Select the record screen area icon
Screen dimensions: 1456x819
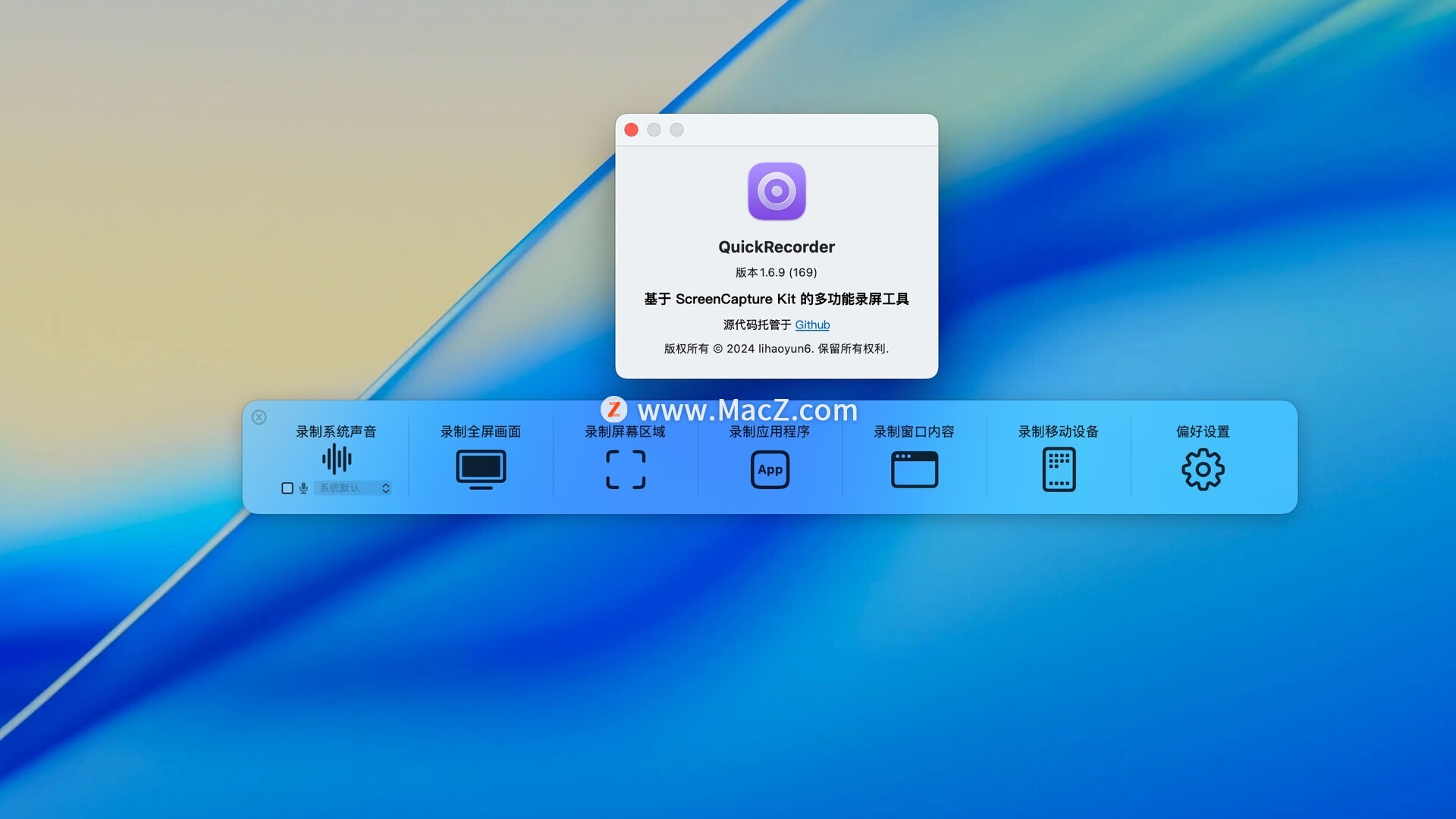point(626,469)
